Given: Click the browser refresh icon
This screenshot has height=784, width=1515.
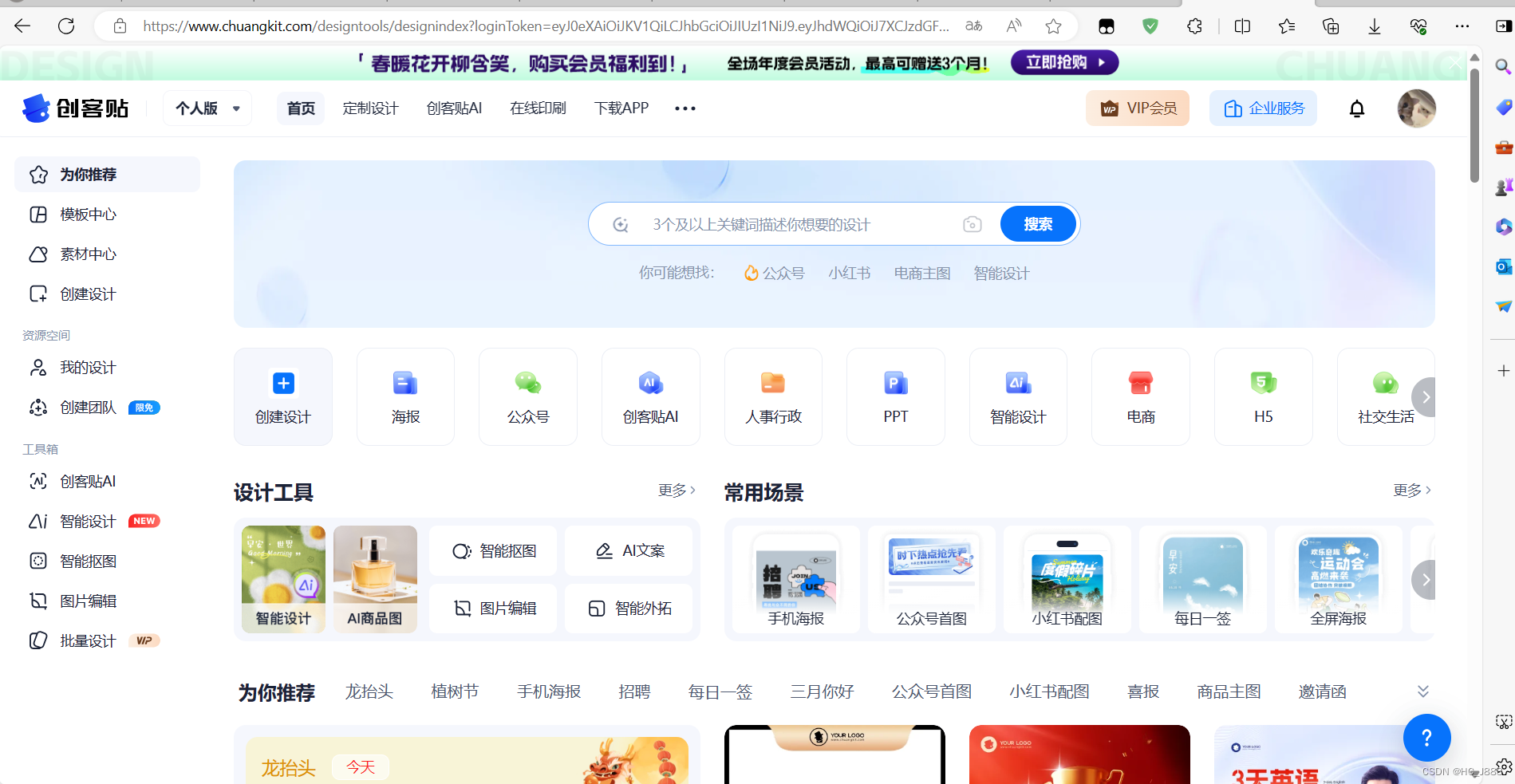Looking at the screenshot, I should click(x=66, y=26).
